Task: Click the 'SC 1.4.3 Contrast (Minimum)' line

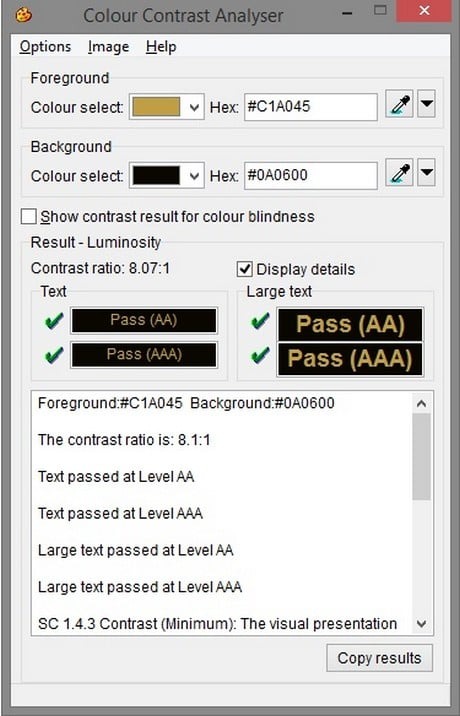Action: 217,624
